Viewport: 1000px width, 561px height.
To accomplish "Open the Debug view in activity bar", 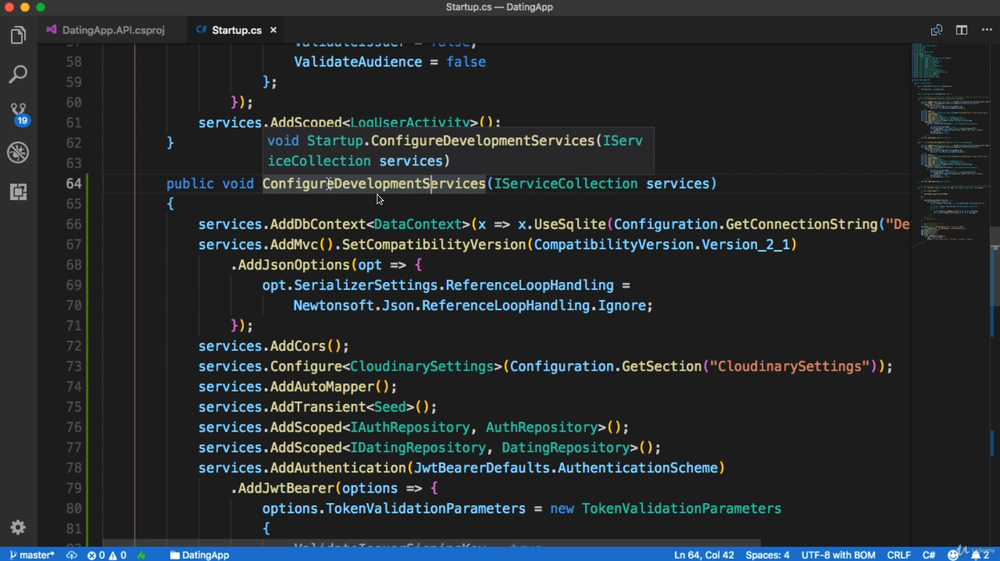I will pyautogui.click(x=18, y=152).
